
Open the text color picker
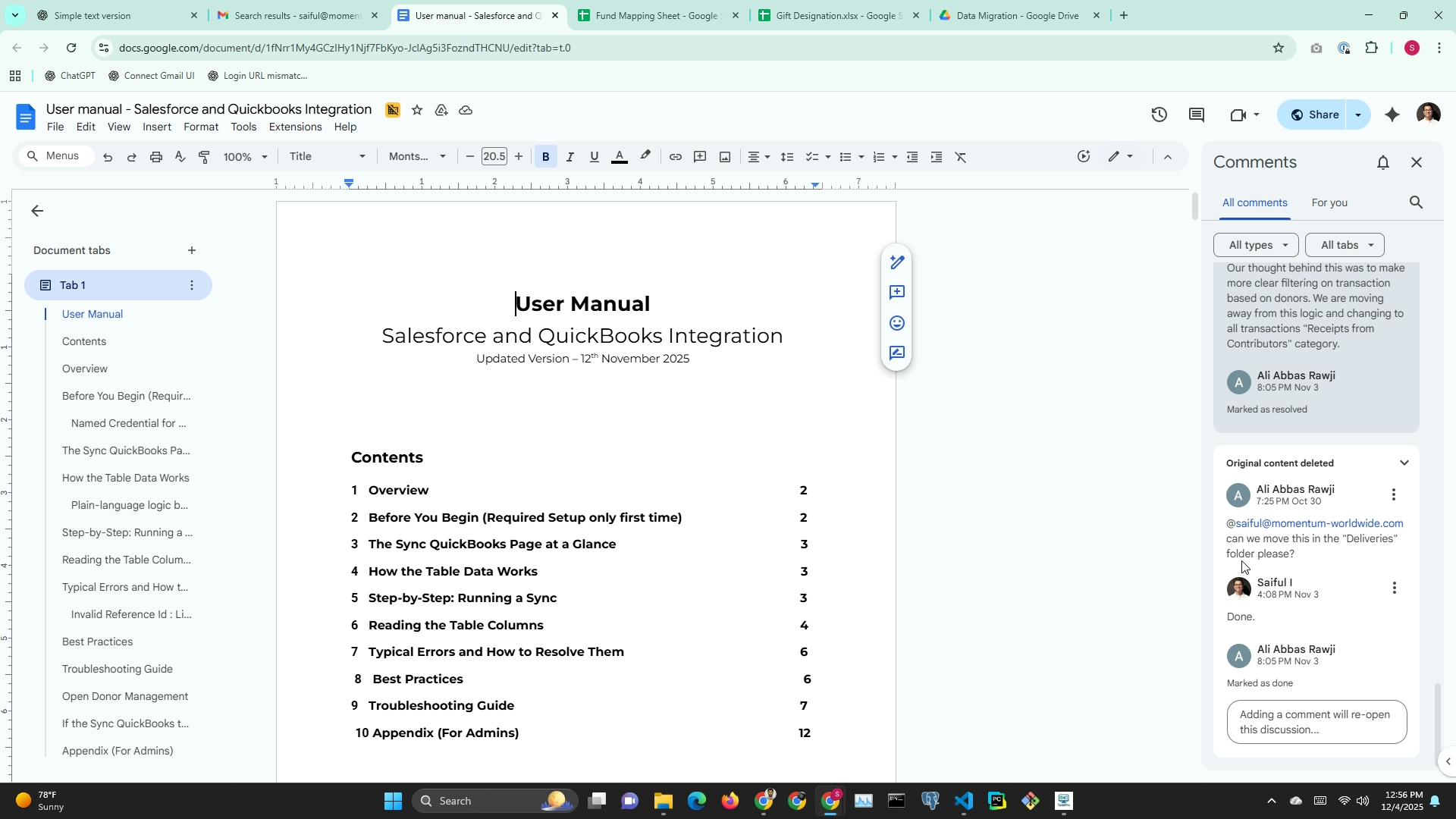[x=619, y=157]
